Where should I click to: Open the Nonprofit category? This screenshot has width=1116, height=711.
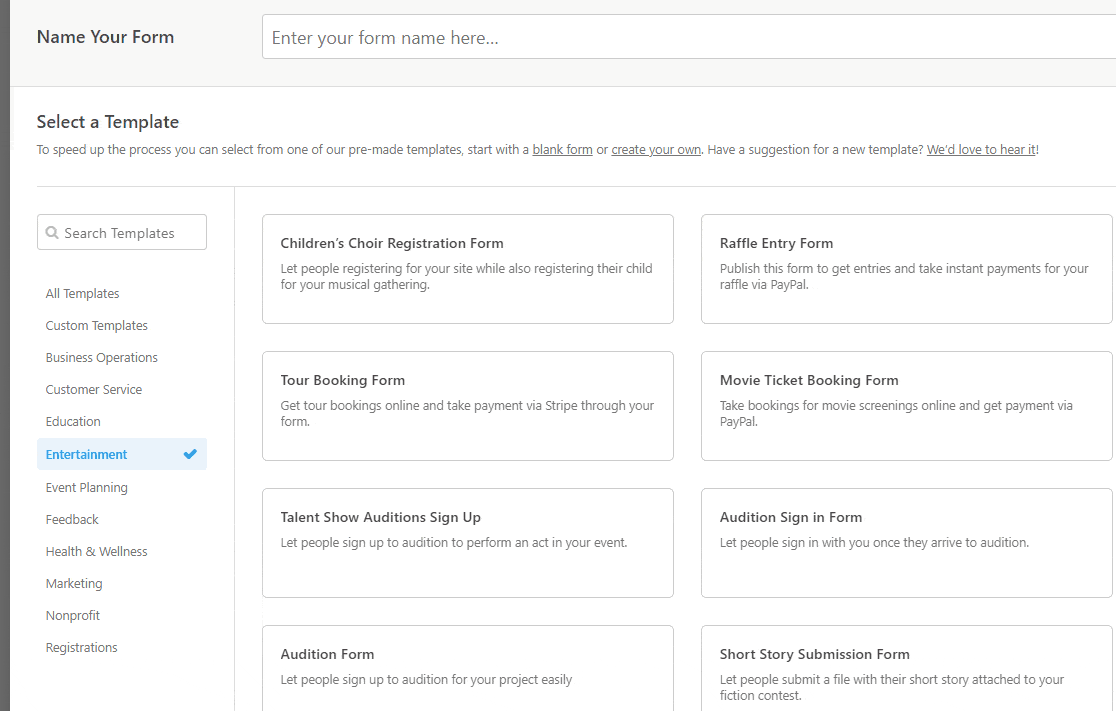(73, 616)
